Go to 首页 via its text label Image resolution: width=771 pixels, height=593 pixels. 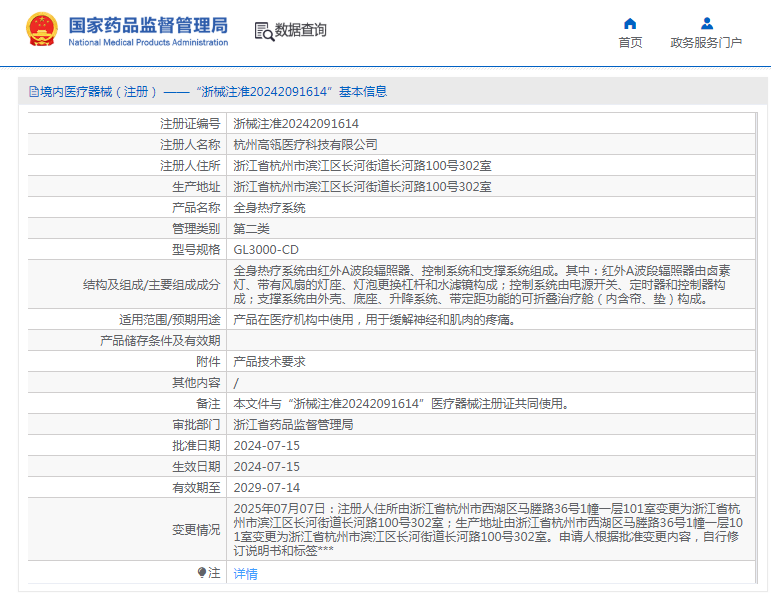coord(630,43)
